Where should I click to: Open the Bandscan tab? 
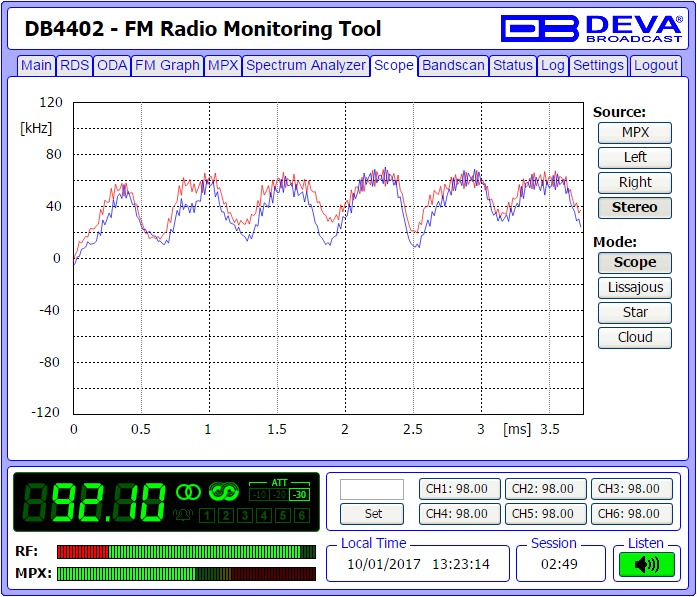tap(453, 66)
